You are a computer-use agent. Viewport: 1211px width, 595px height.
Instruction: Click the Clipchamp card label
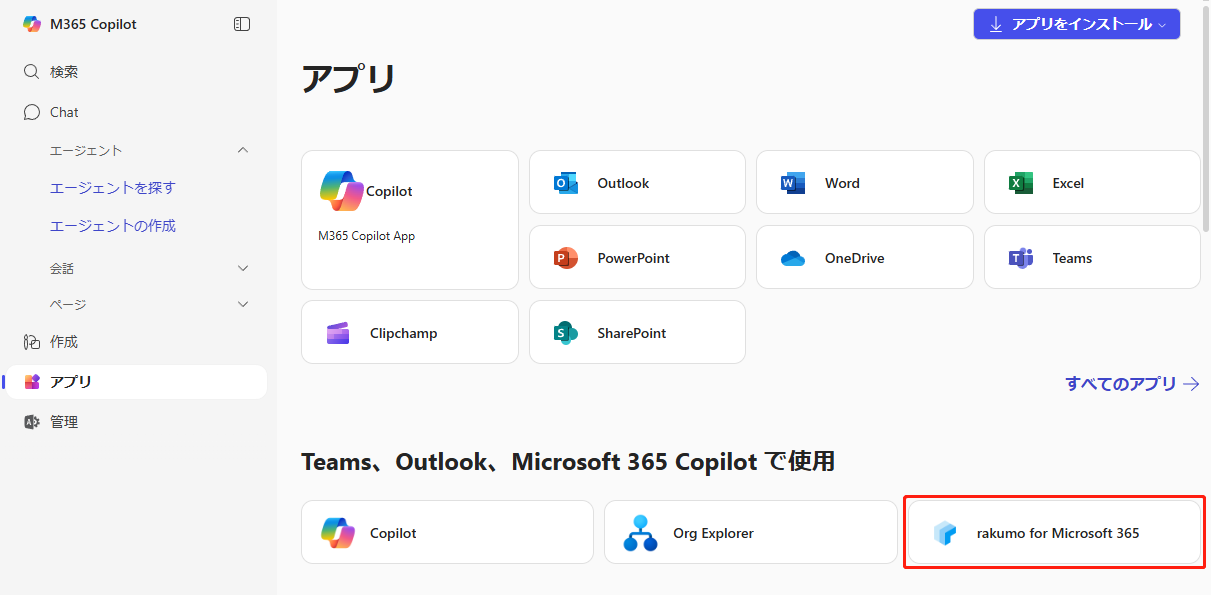click(404, 333)
